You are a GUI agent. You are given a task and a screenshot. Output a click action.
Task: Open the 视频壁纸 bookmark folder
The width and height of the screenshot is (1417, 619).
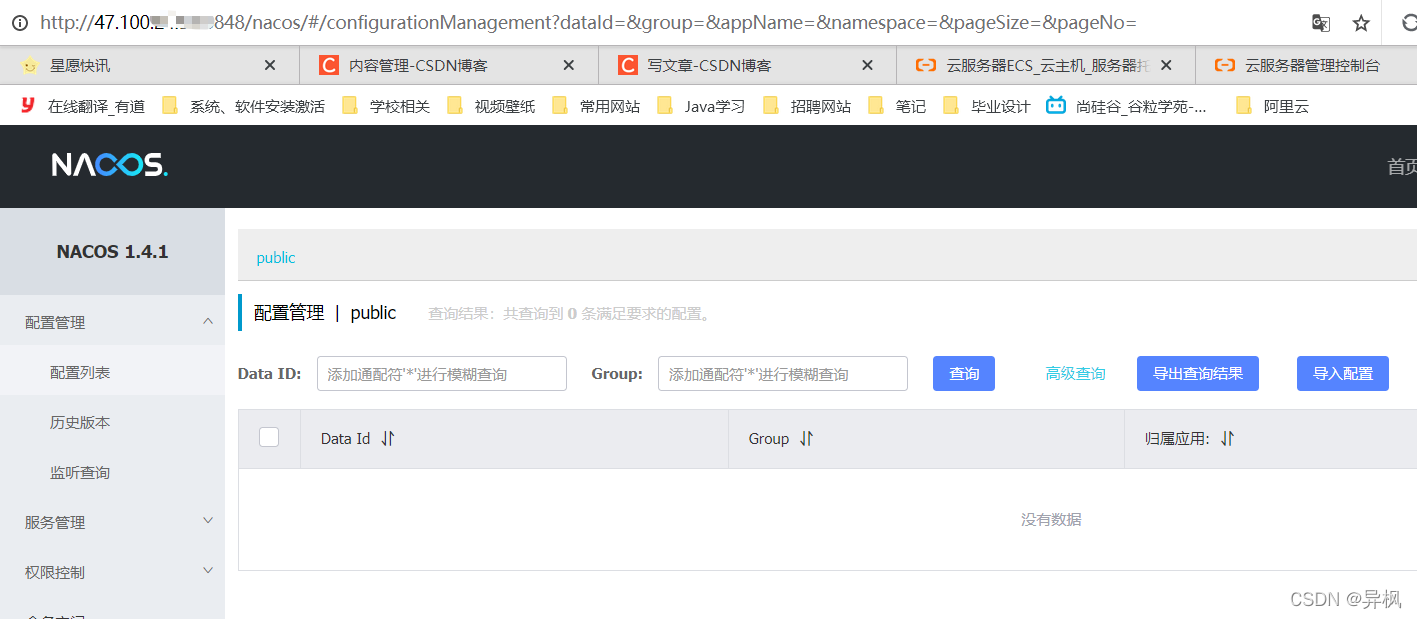[490, 106]
